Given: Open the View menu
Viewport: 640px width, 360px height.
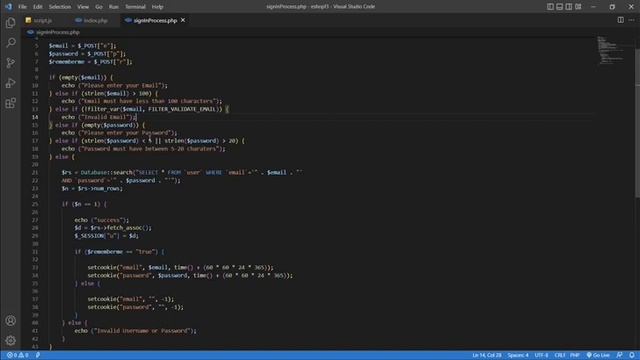Looking at the screenshot, I should tap(83, 7).
